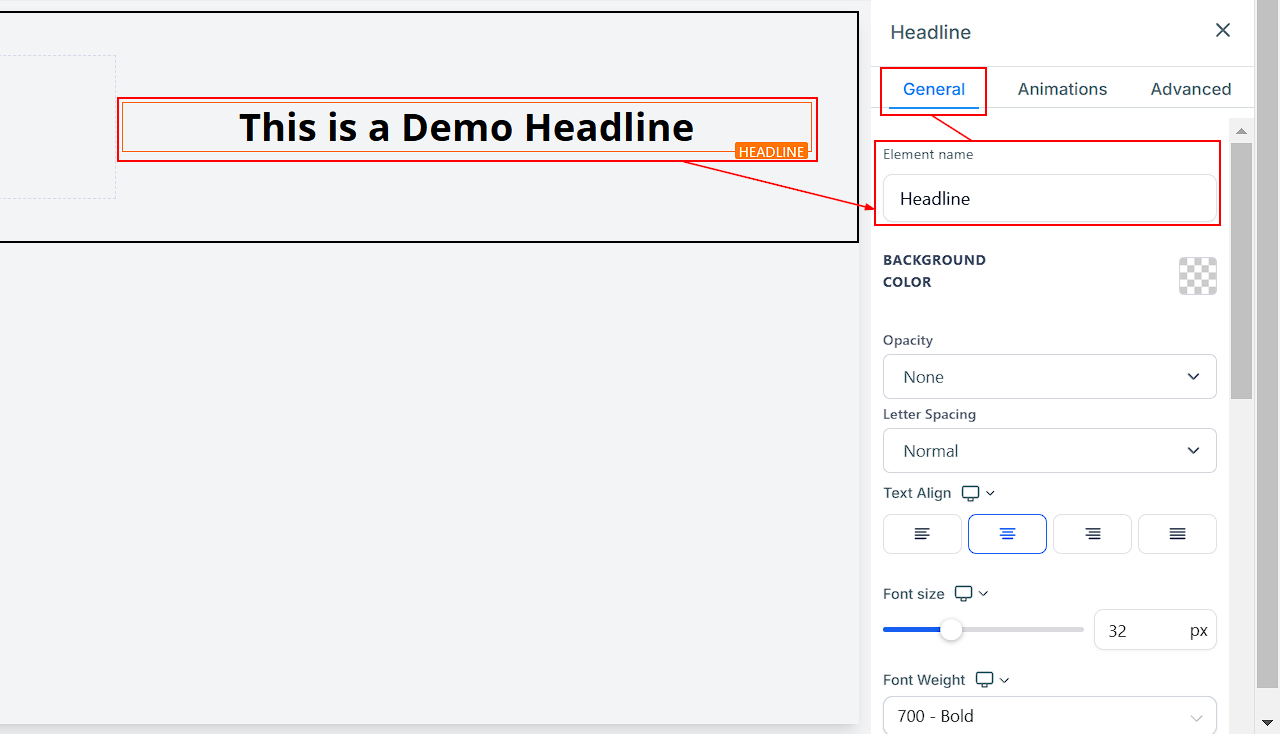Viewport: 1280px width, 734px height.
Task: Click the Element name input field
Action: [1049, 198]
